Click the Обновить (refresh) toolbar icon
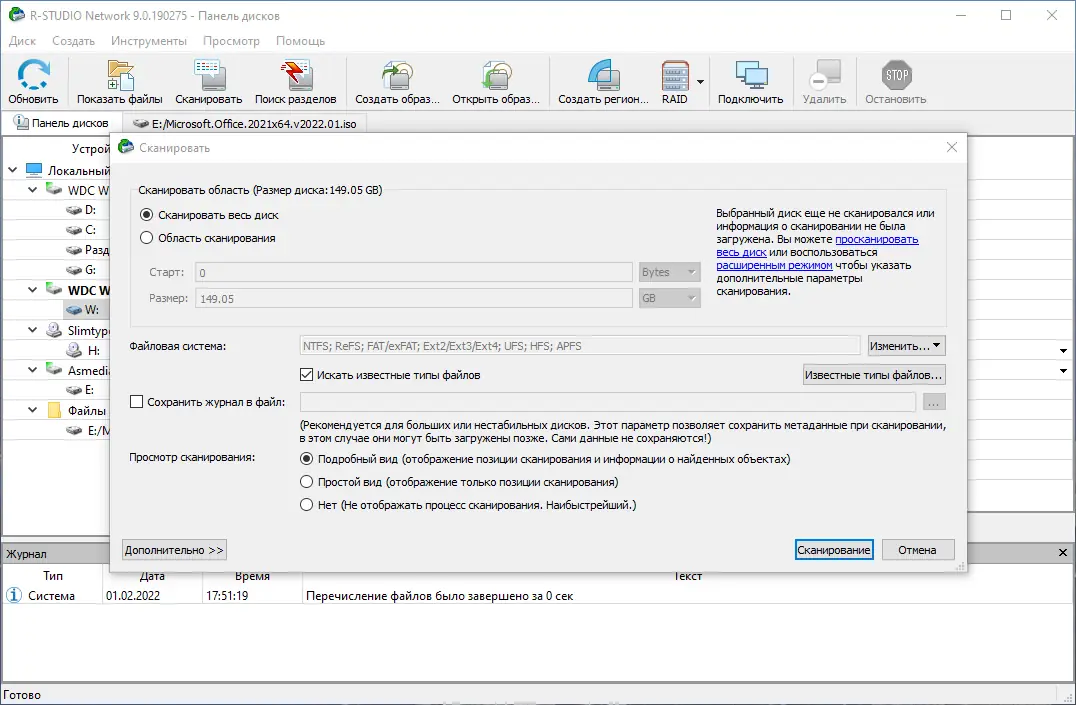This screenshot has width=1076, height=705. click(33, 80)
